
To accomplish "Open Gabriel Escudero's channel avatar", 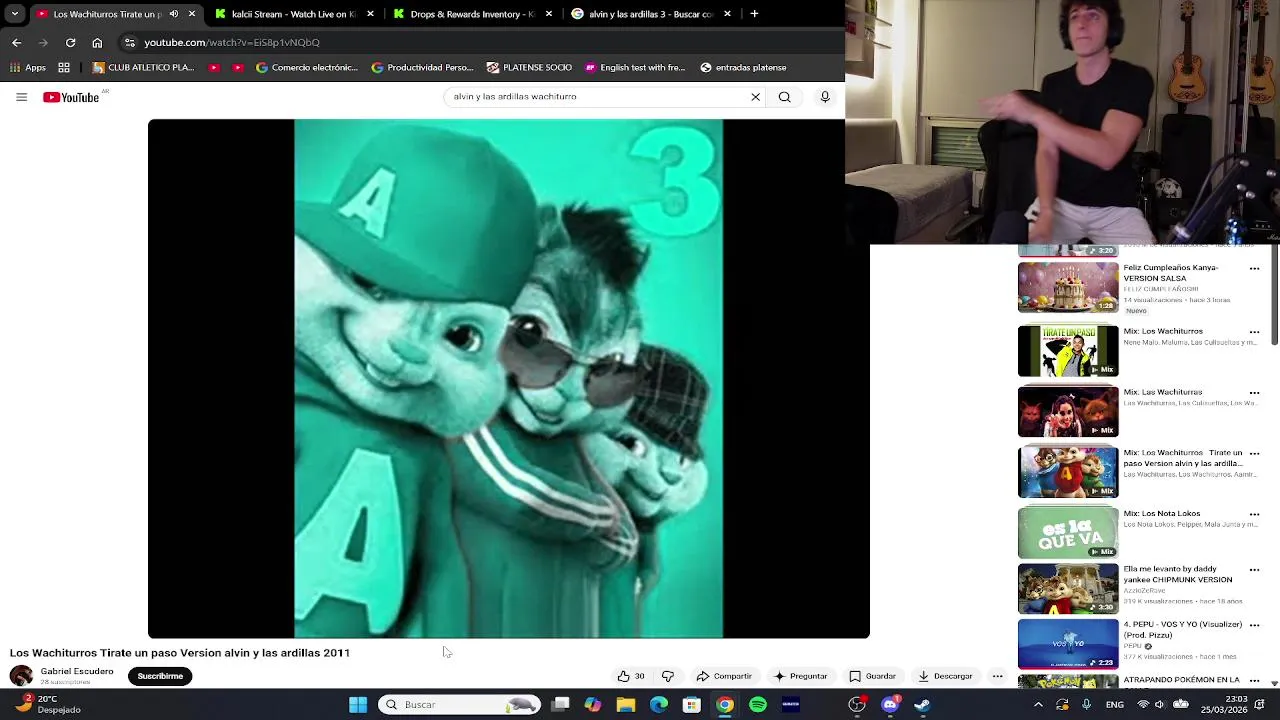I will [21, 676].
